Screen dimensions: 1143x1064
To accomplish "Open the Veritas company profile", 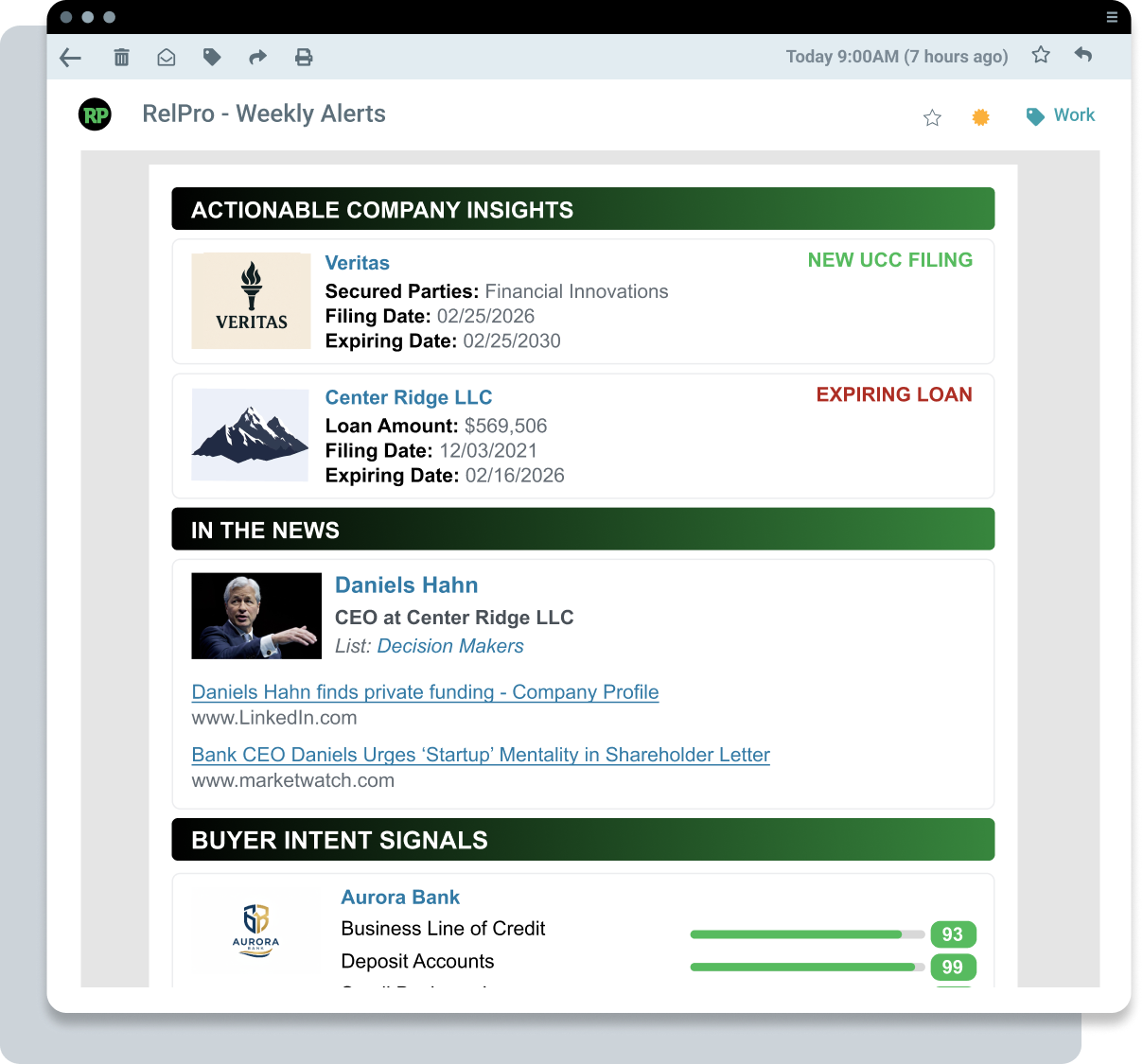I will pyautogui.click(x=357, y=262).
